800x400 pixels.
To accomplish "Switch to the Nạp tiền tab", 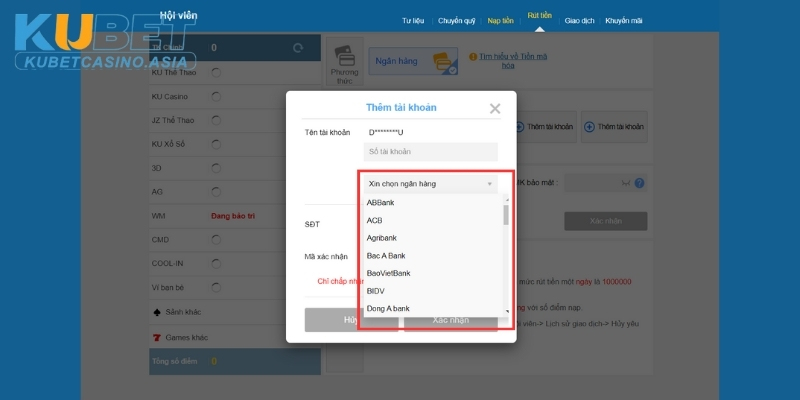I will pos(501,21).
